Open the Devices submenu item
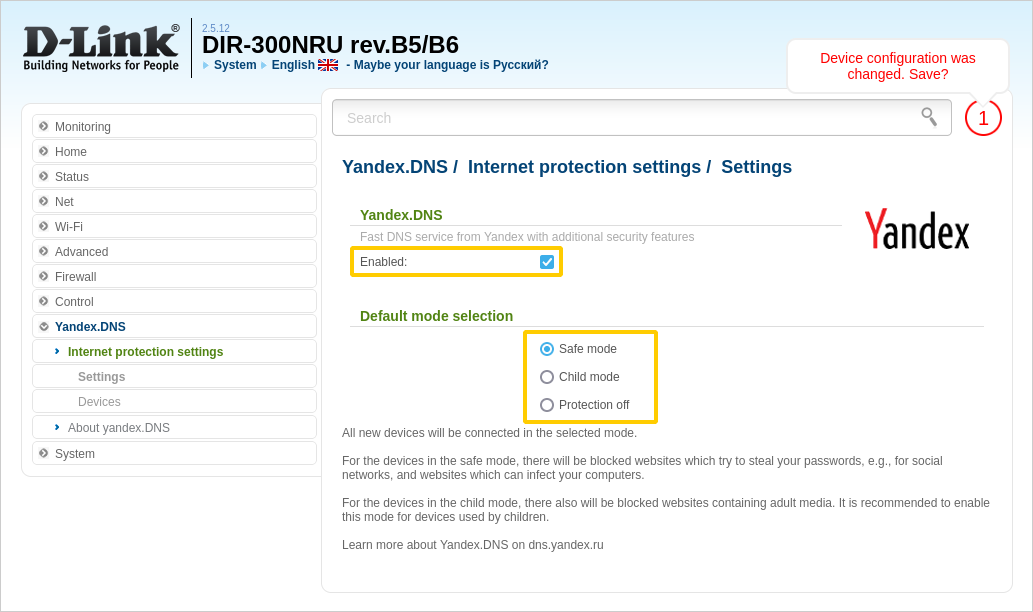 [99, 402]
